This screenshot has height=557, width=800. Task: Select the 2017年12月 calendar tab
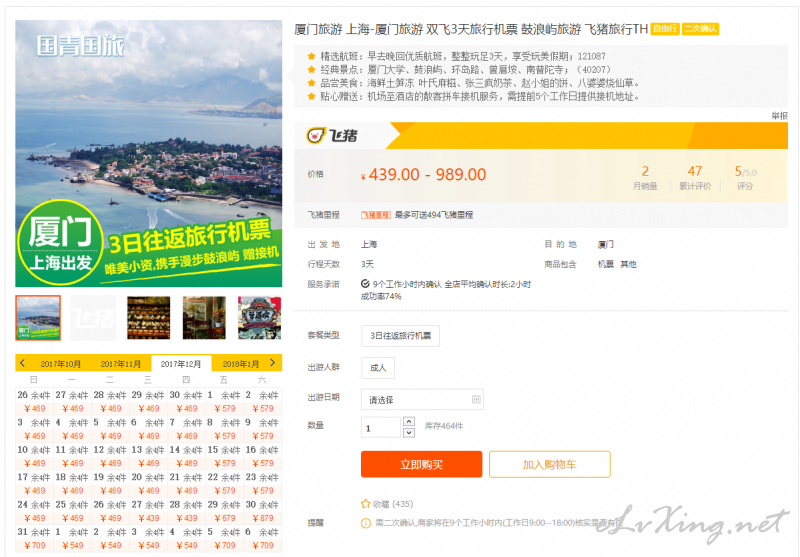[181, 364]
